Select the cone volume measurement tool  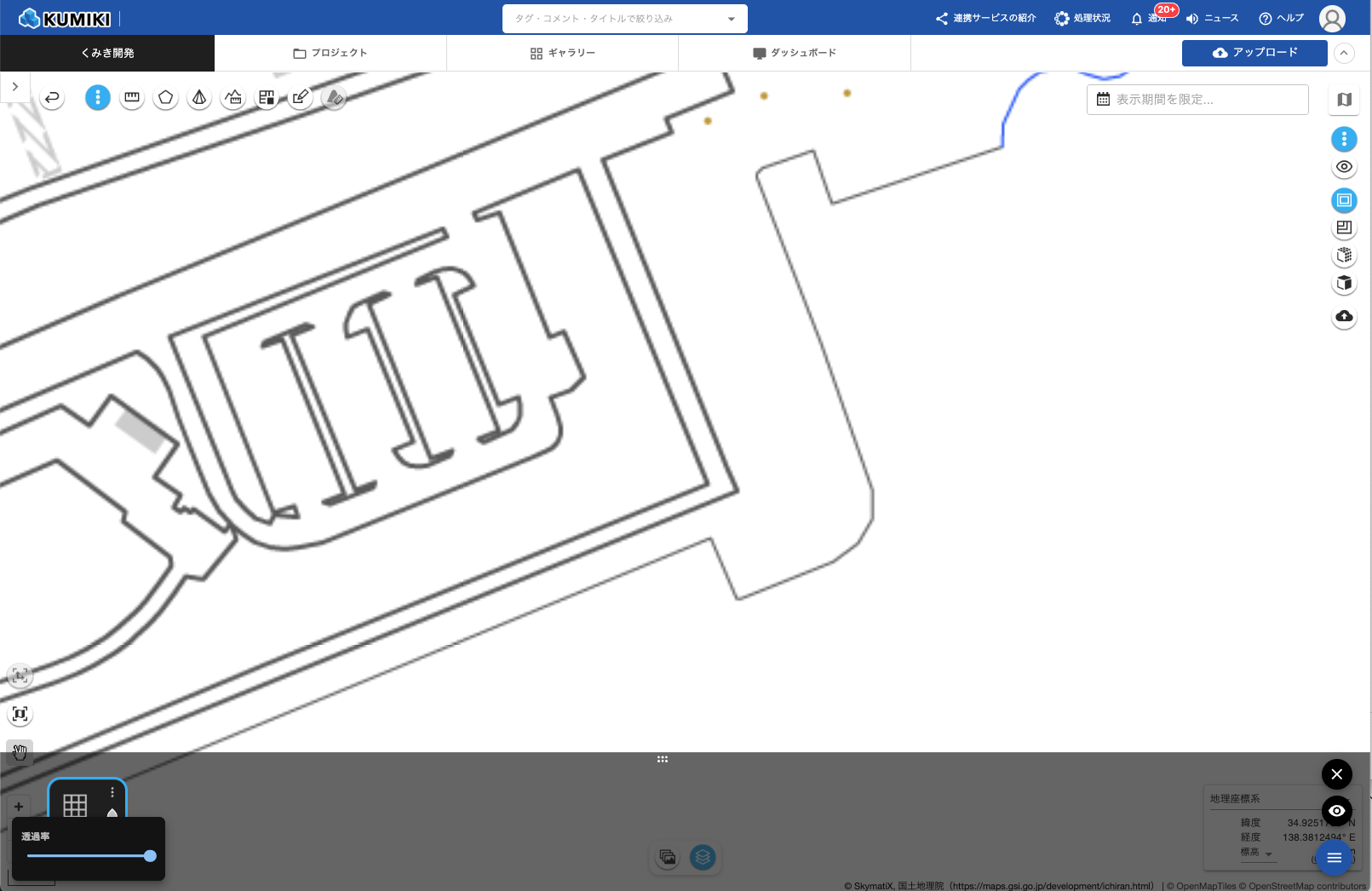[x=199, y=98]
